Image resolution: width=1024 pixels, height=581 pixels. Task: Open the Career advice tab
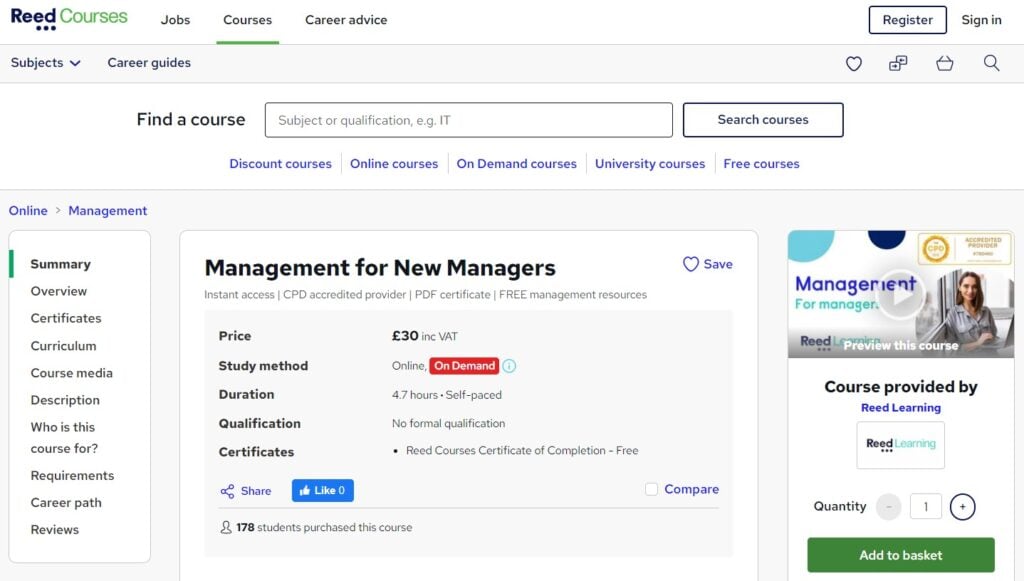tap(346, 20)
